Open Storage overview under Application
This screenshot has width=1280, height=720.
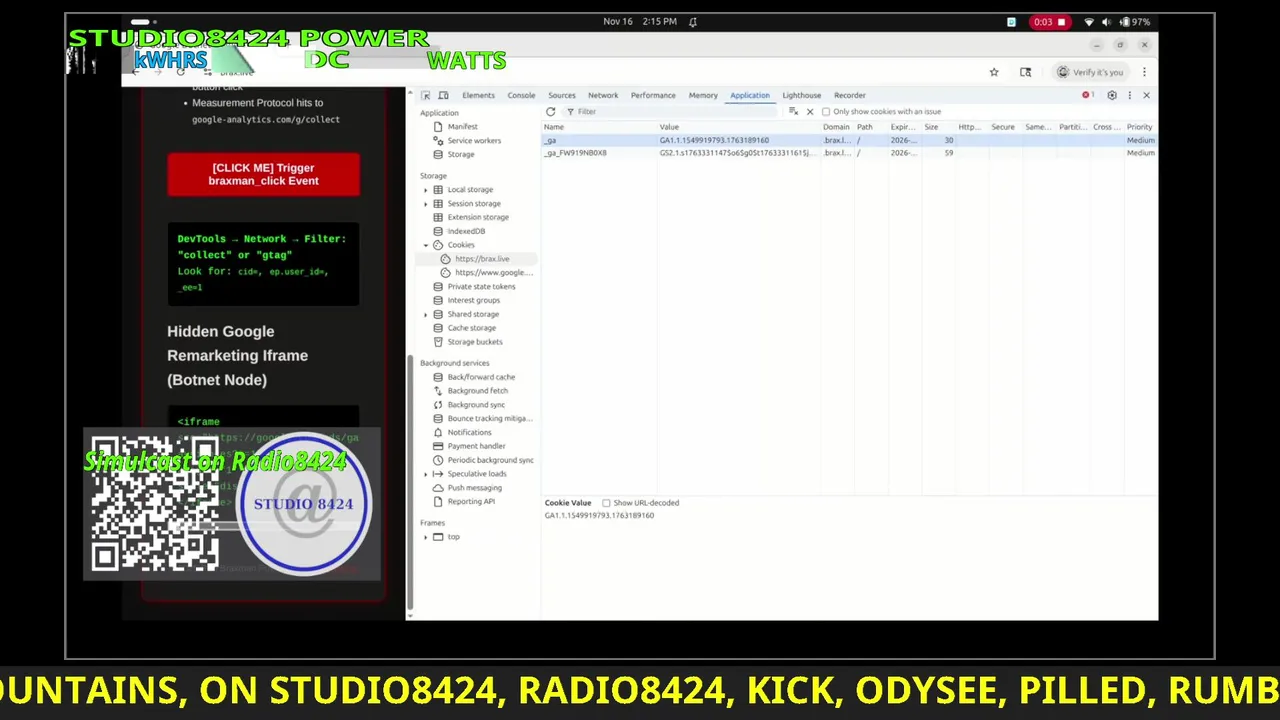(x=461, y=155)
